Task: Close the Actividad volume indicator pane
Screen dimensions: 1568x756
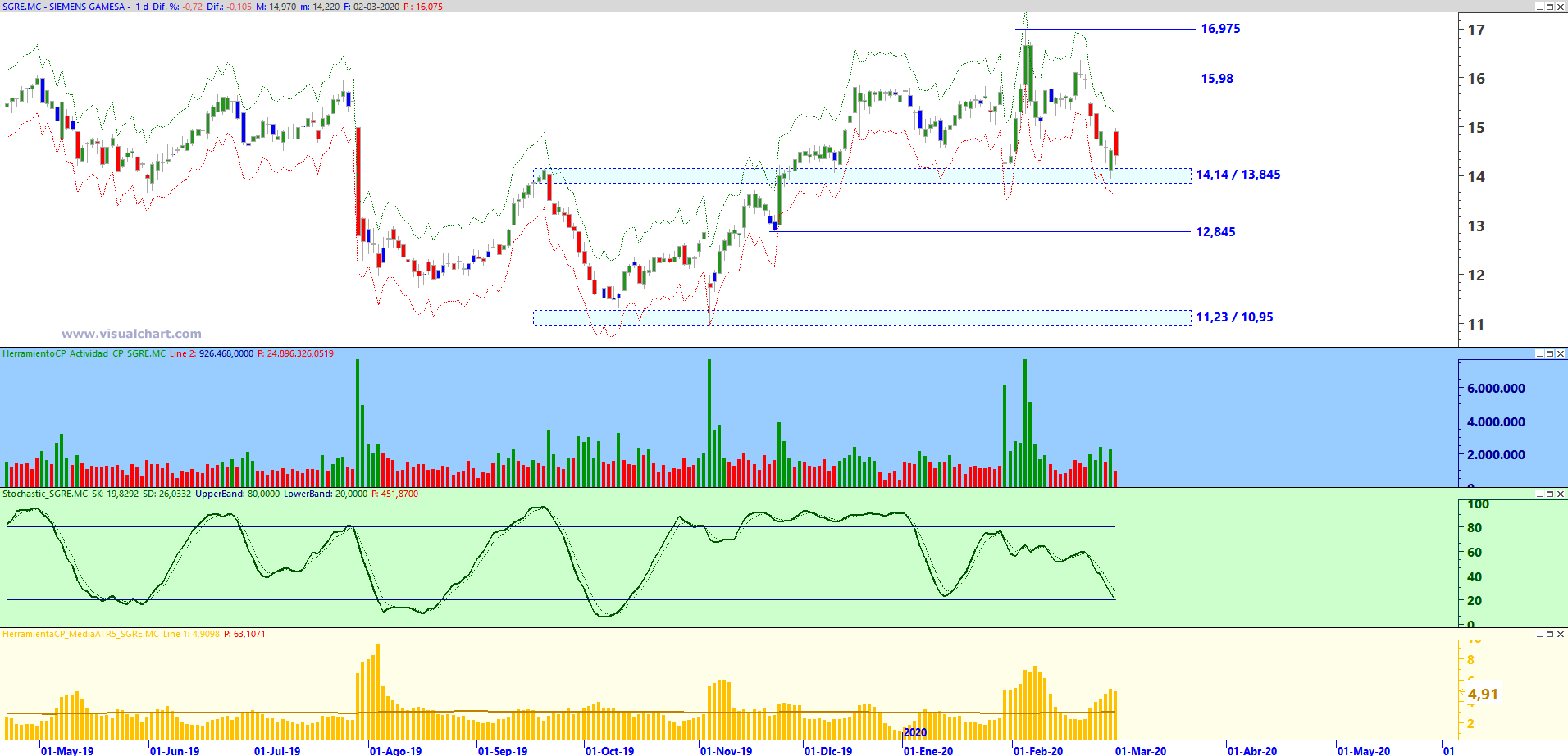Action: [x=1561, y=353]
